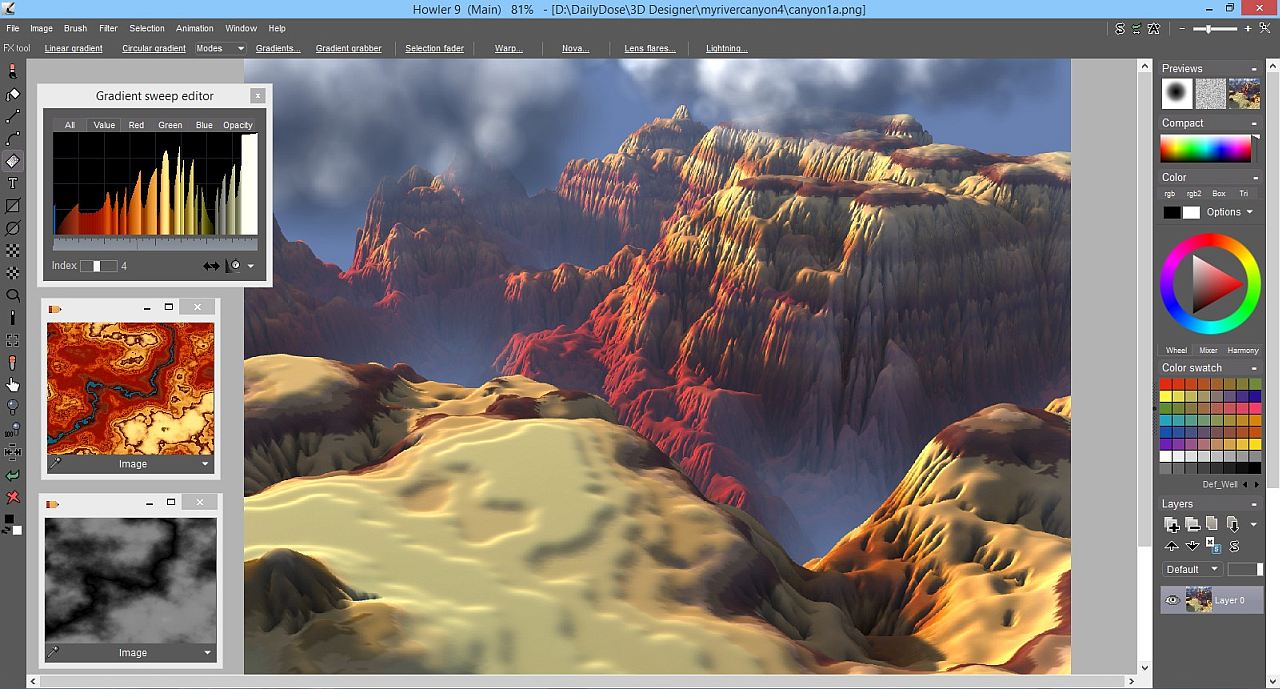The height and width of the screenshot is (689, 1280).
Task: Click the red X discard icon
Action: 12,497
